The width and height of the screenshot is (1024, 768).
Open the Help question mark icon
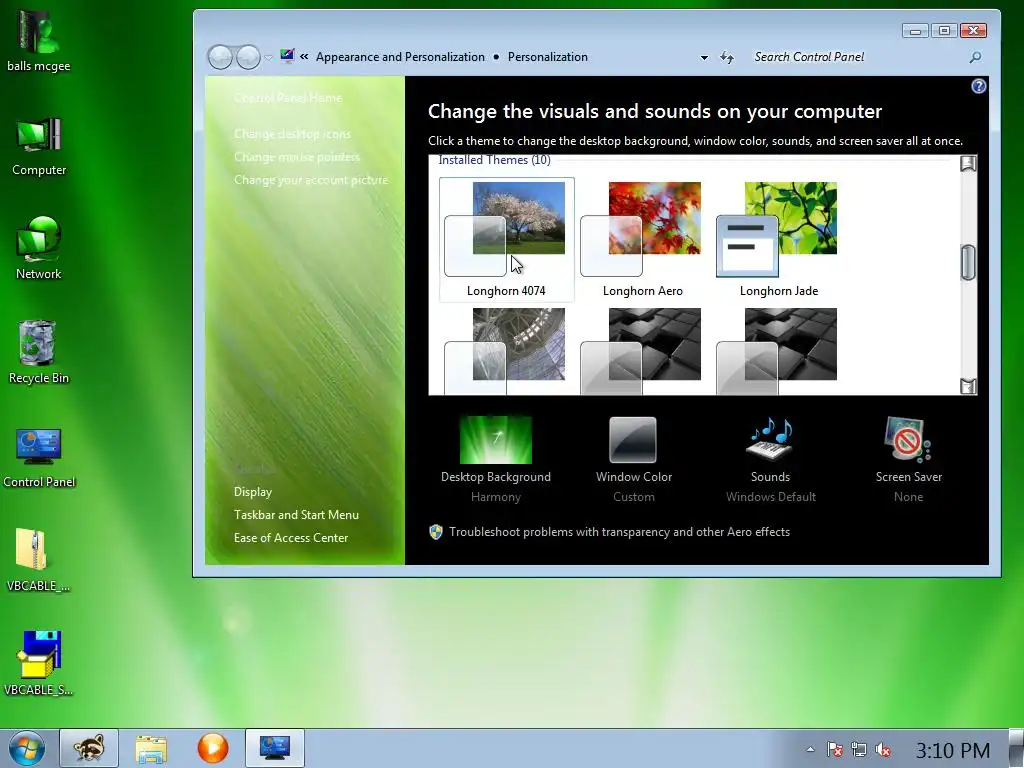pos(978,86)
